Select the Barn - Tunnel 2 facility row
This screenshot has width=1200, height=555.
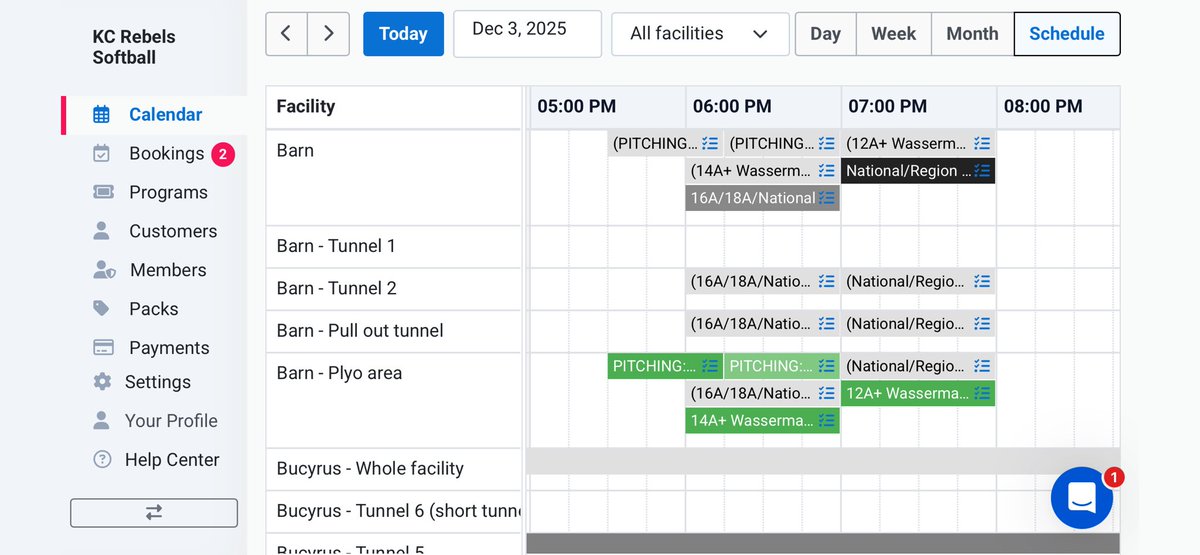[x=394, y=288]
